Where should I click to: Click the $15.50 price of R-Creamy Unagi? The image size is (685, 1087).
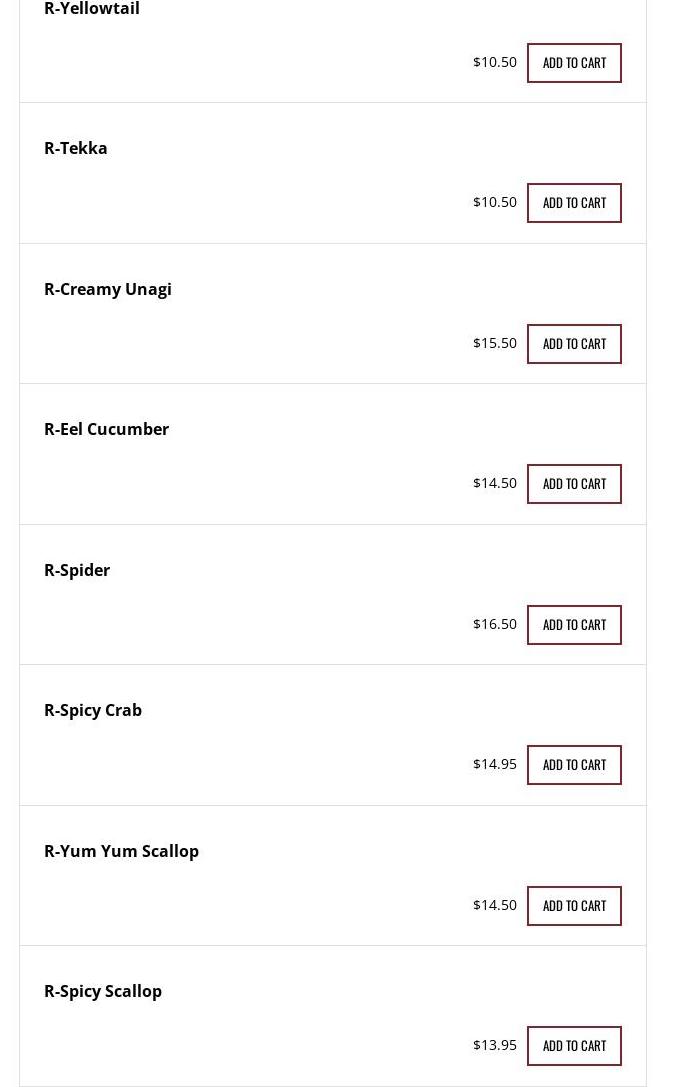click(495, 343)
